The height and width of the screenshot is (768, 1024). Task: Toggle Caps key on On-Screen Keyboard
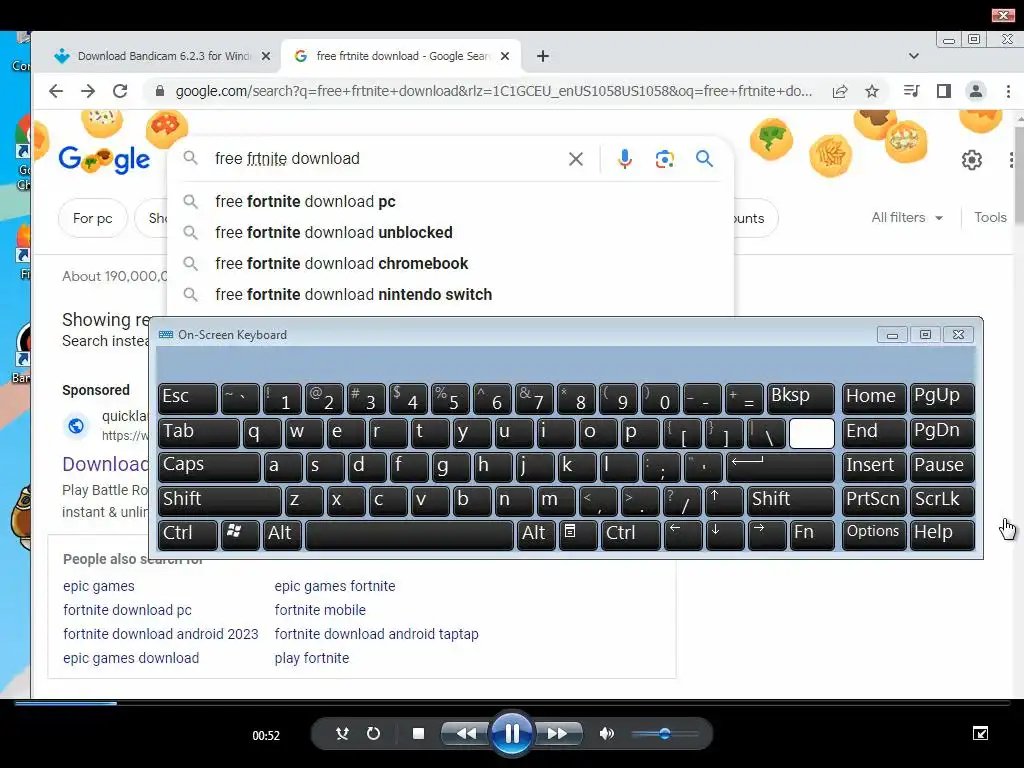point(209,466)
